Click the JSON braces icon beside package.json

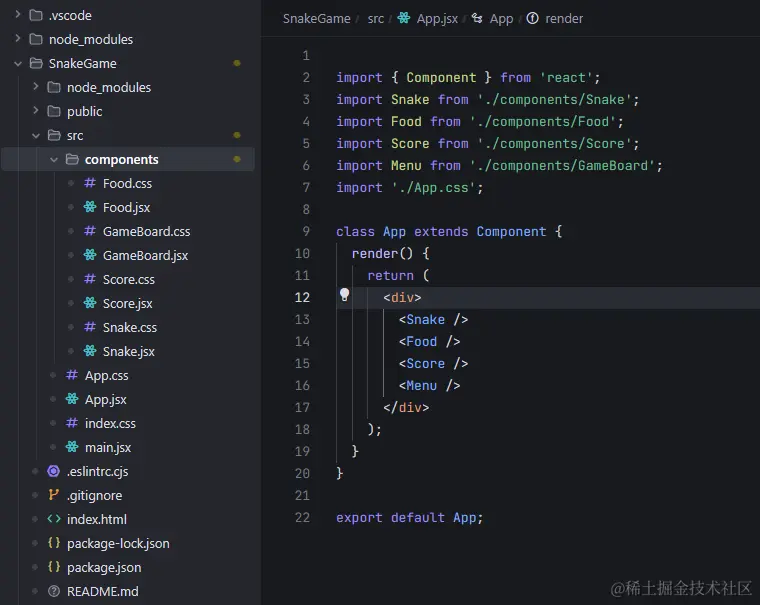54,567
